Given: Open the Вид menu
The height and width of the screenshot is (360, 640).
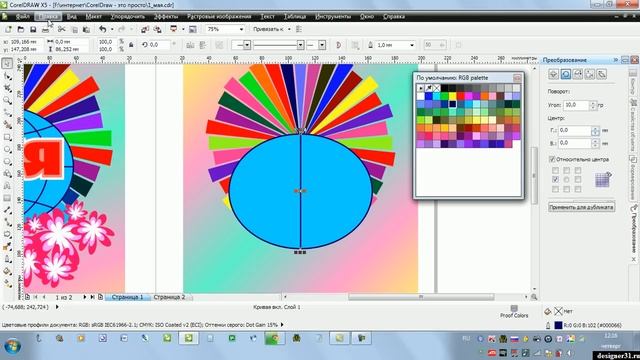Looking at the screenshot, I should click(72, 17).
